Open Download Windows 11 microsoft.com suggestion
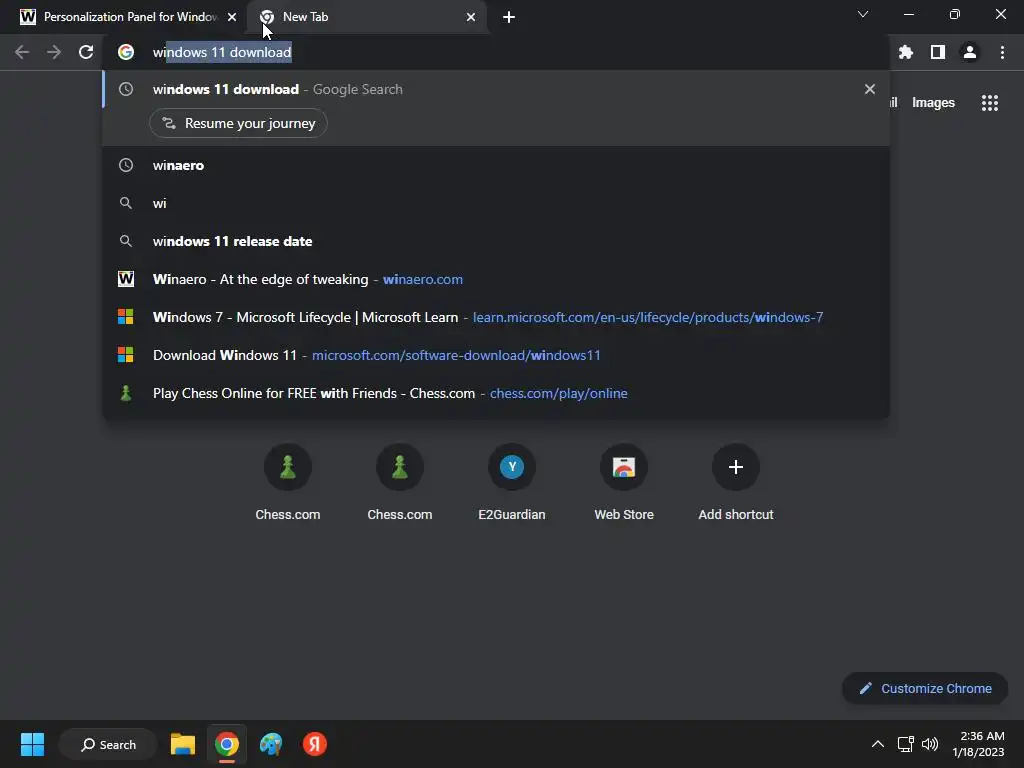The width and height of the screenshot is (1024, 768). pos(496,355)
